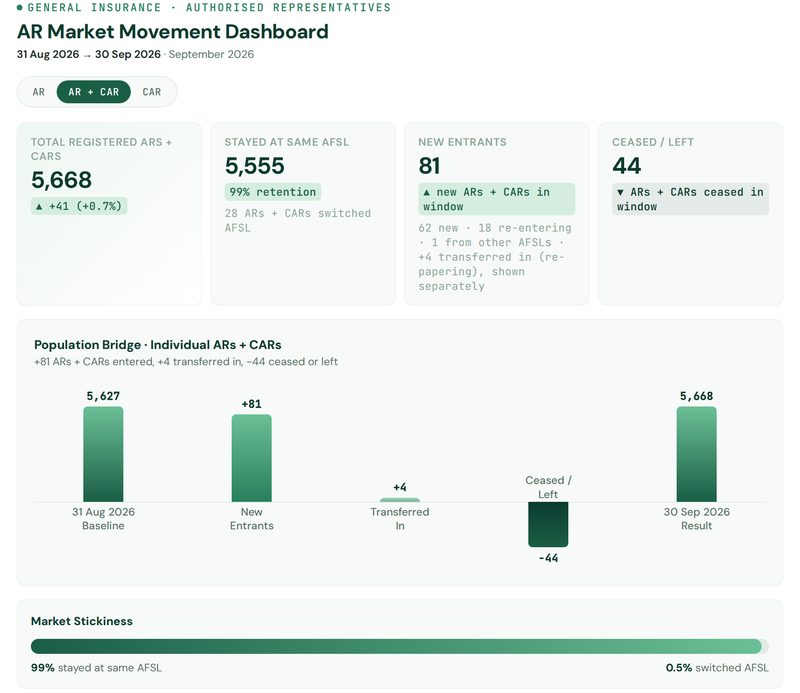Click the September 2026 period label
This screenshot has width=800, height=693.
pyautogui.click(x=211, y=54)
